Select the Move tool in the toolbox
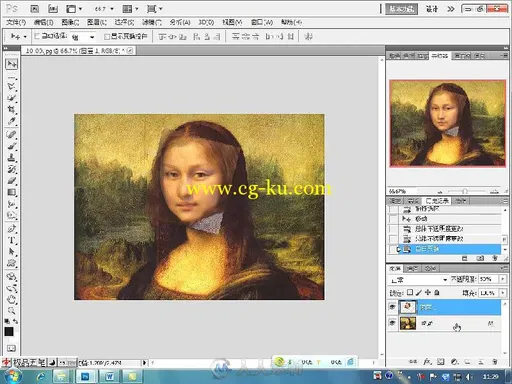The image size is (512, 384). point(11,64)
